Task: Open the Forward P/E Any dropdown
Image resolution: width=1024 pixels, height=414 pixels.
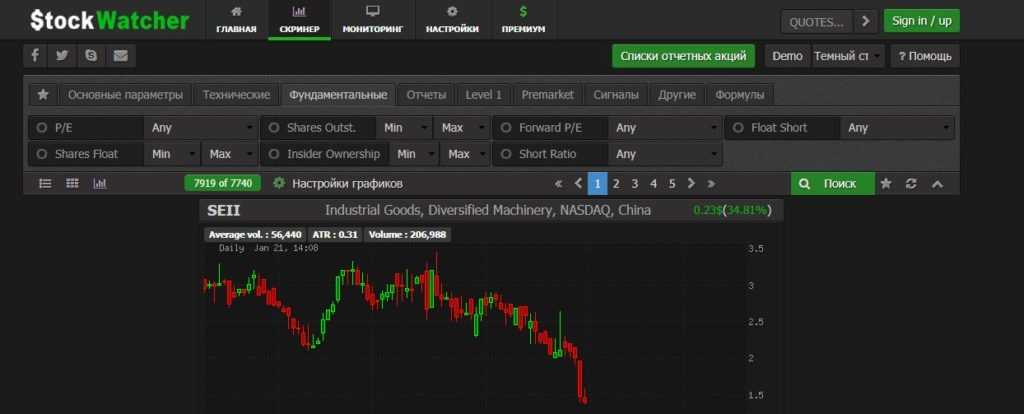Action: 664,128
